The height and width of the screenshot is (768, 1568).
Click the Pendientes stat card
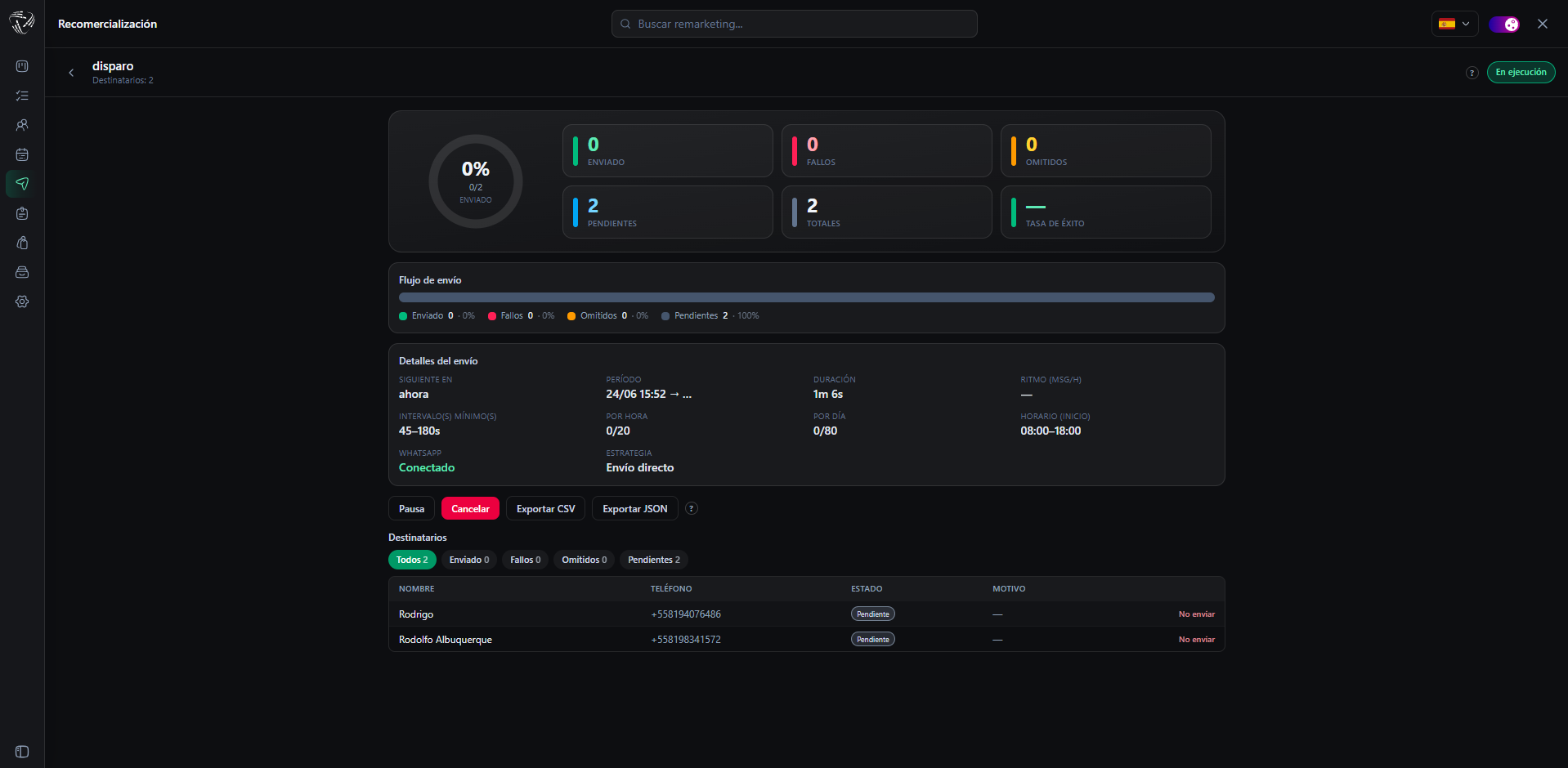coord(668,212)
